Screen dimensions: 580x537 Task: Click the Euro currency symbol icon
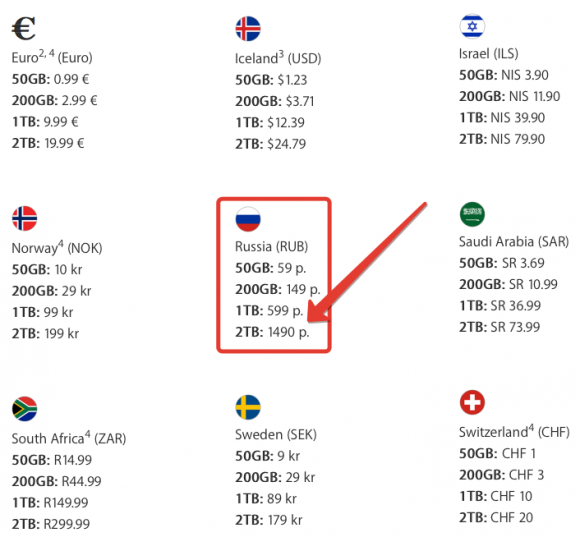(24, 28)
